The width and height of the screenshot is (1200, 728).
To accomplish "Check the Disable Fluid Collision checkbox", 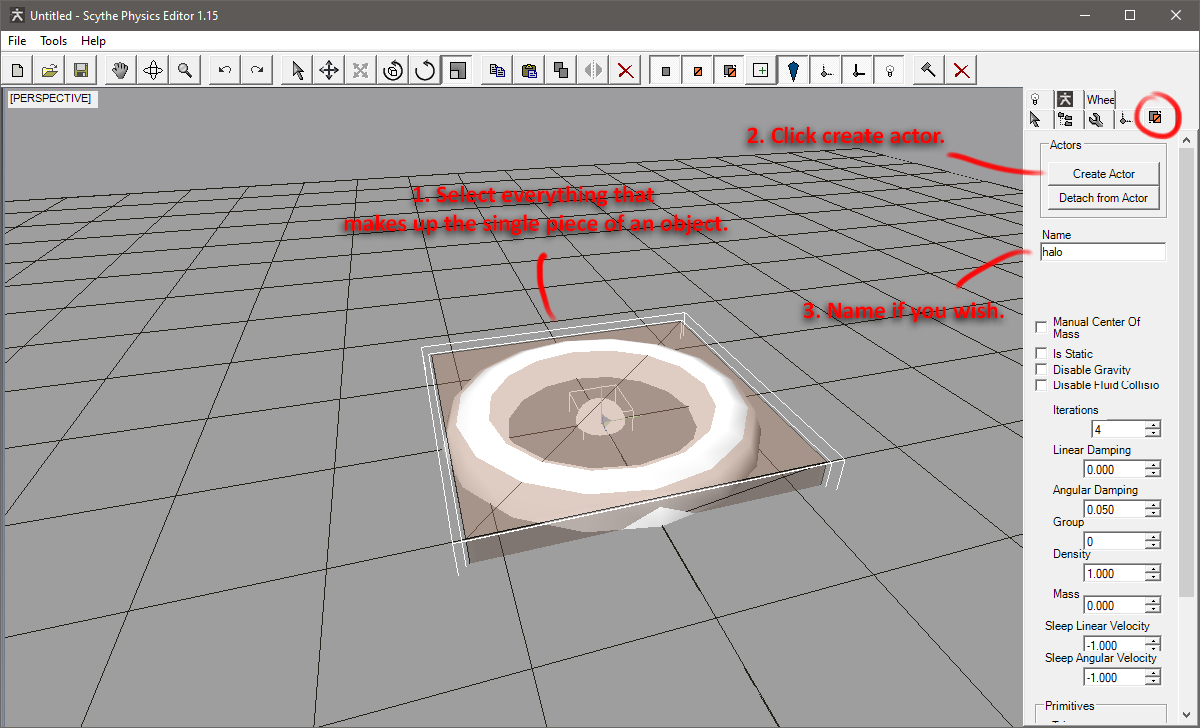I will tap(1042, 385).
